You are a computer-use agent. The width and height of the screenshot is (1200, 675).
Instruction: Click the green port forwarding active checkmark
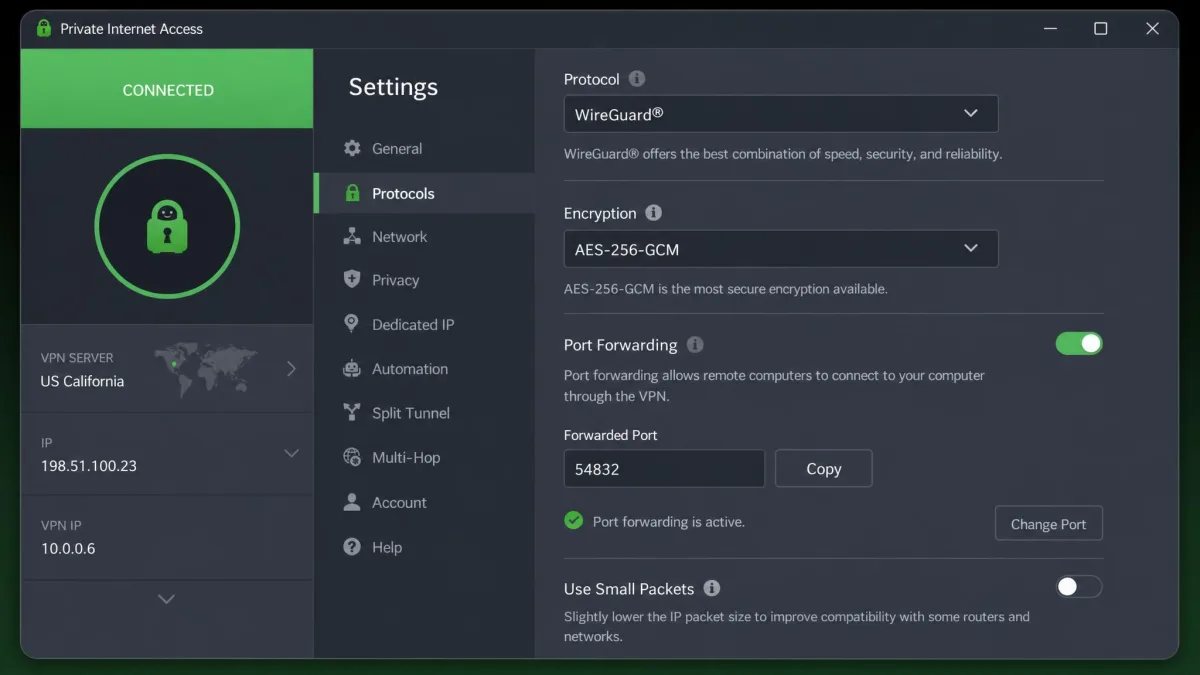coord(574,521)
